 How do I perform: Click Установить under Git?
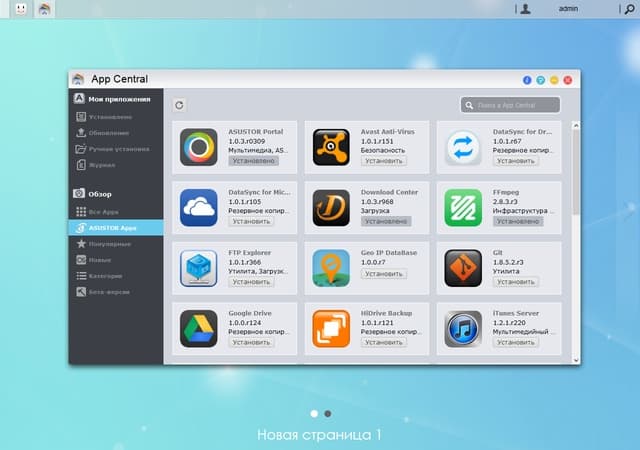click(x=516, y=282)
